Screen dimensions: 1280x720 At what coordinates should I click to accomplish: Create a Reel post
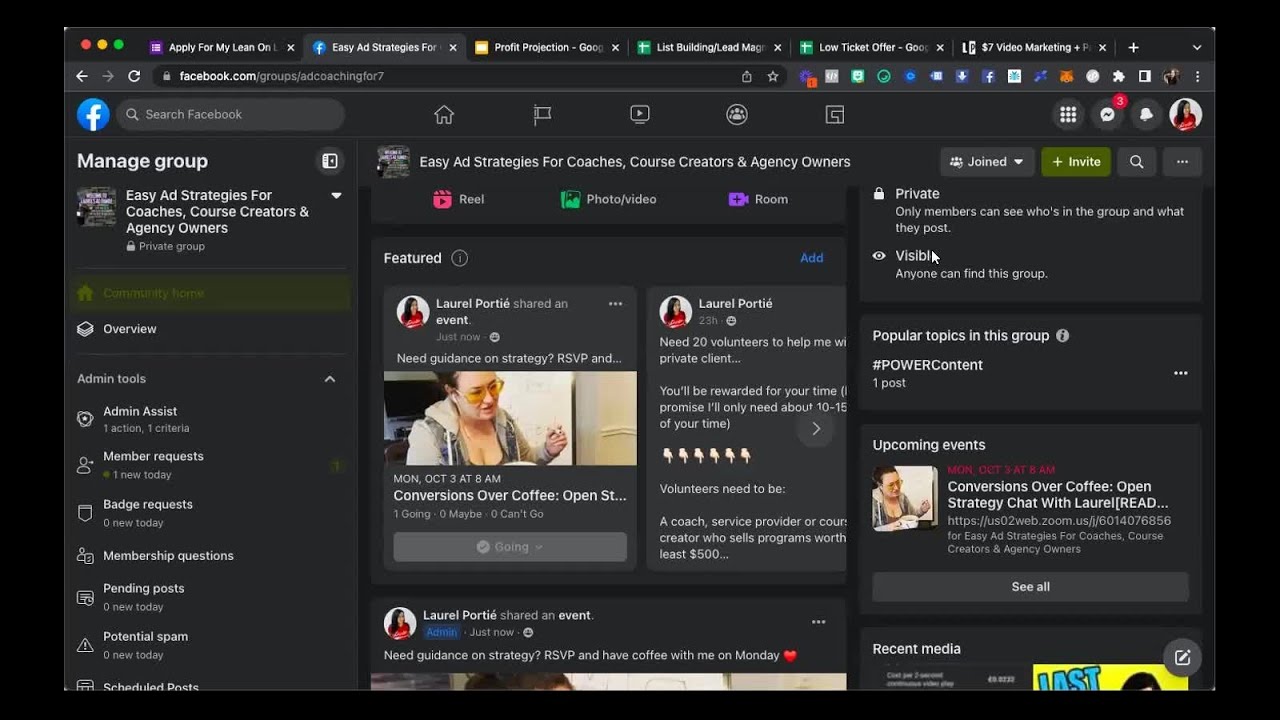pos(458,199)
